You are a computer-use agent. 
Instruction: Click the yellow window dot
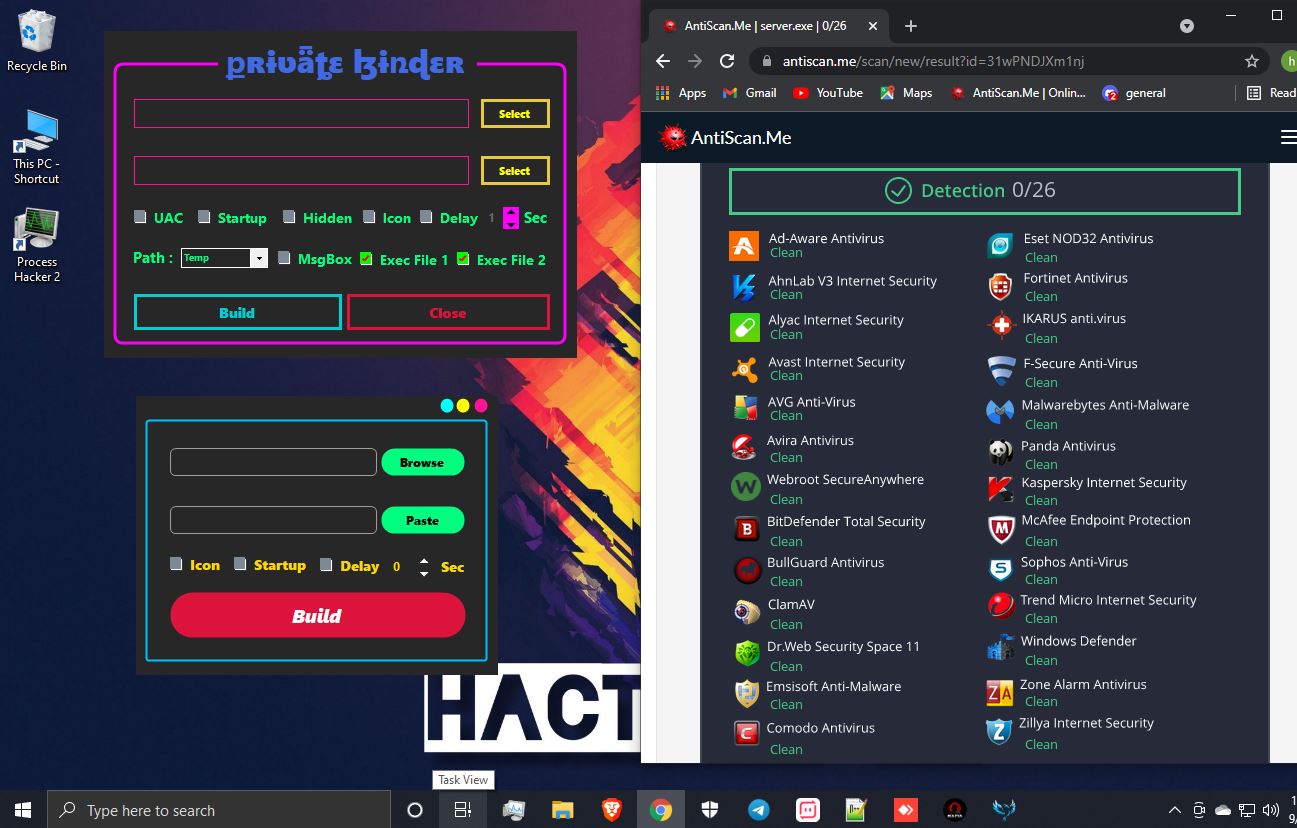(x=463, y=405)
